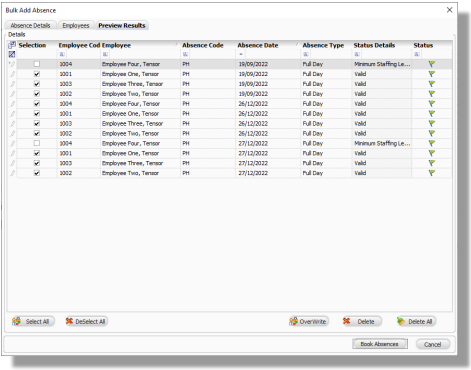Untick the checkbox for 1002 on 27/12/2022
The height and width of the screenshot is (370, 471).
tap(37, 173)
